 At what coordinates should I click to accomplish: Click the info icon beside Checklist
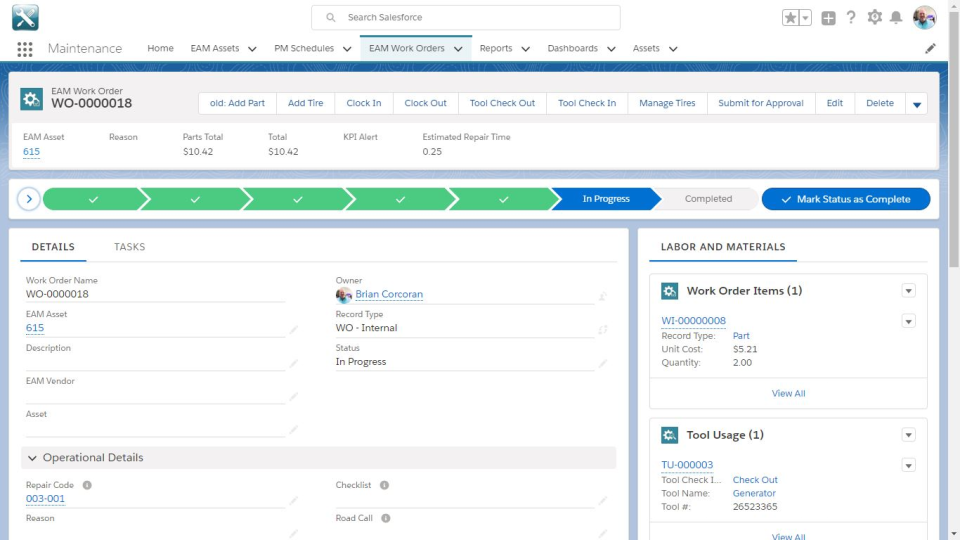pos(384,485)
